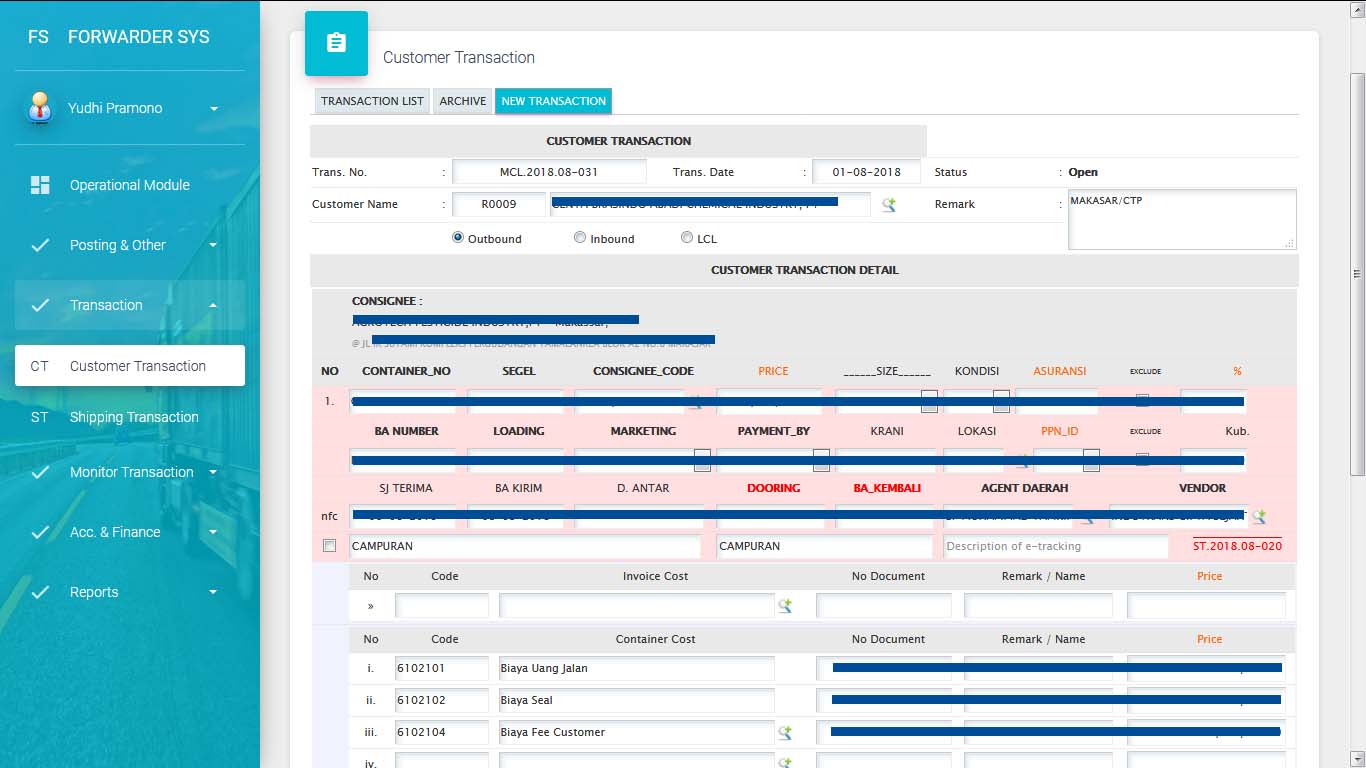Expand the Yudhi Pramono user dropdown
The image size is (1366, 768).
click(213, 109)
